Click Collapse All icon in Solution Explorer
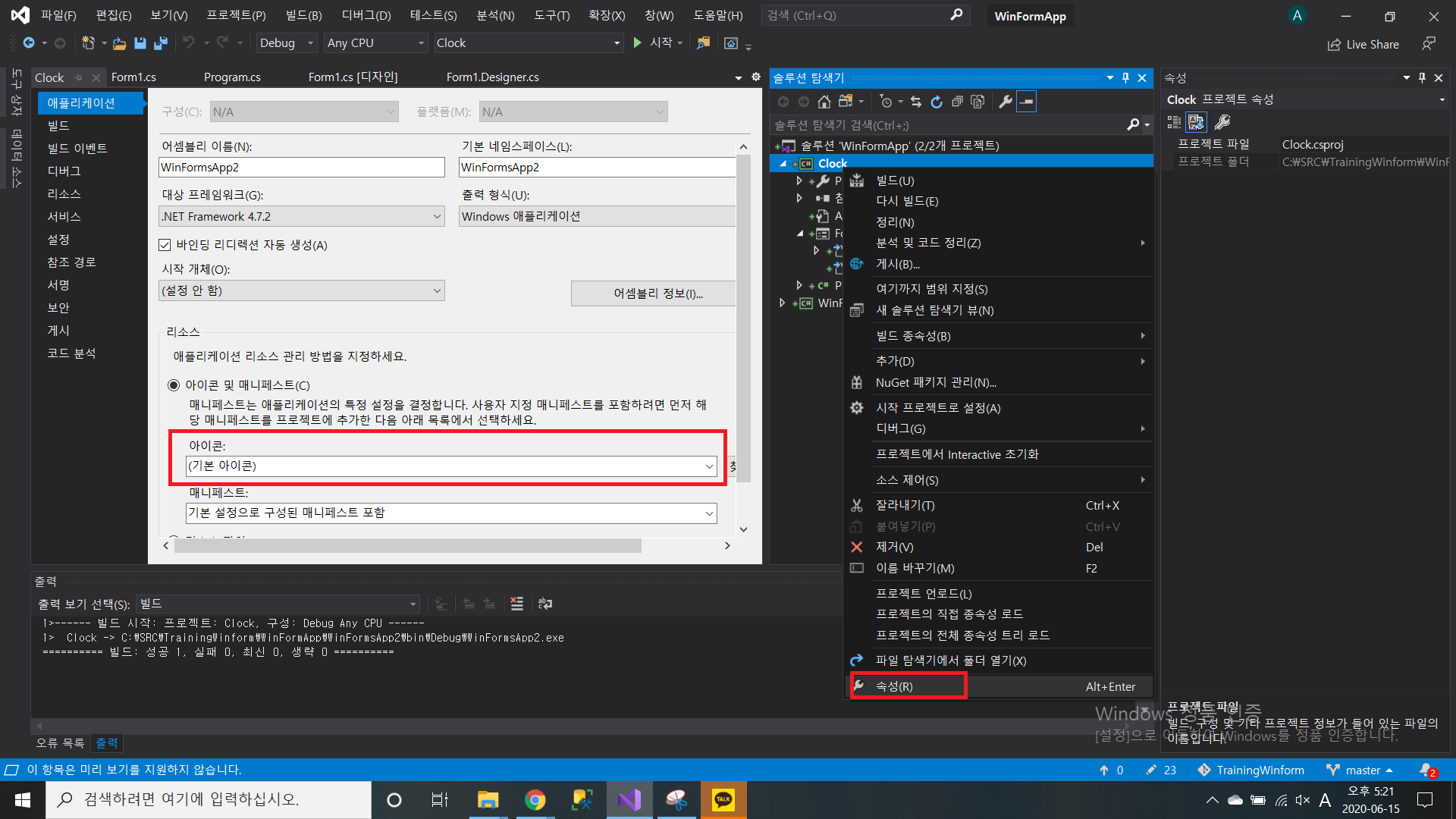This screenshot has width=1456, height=819. coord(957,102)
